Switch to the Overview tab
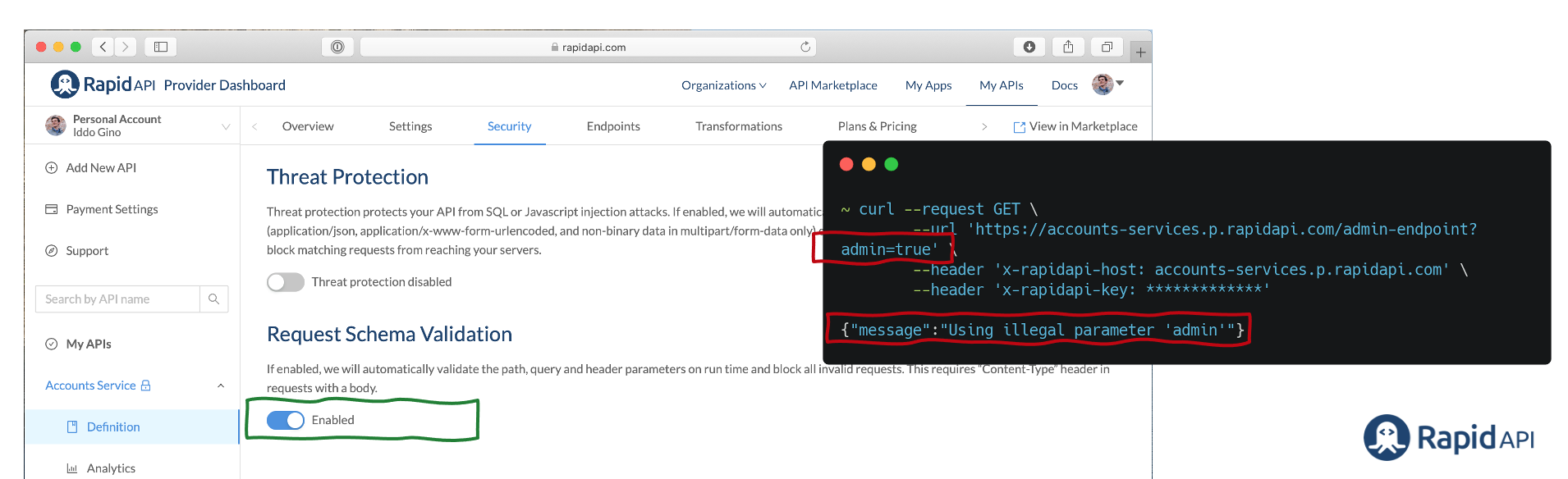1568x479 pixels. click(308, 126)
